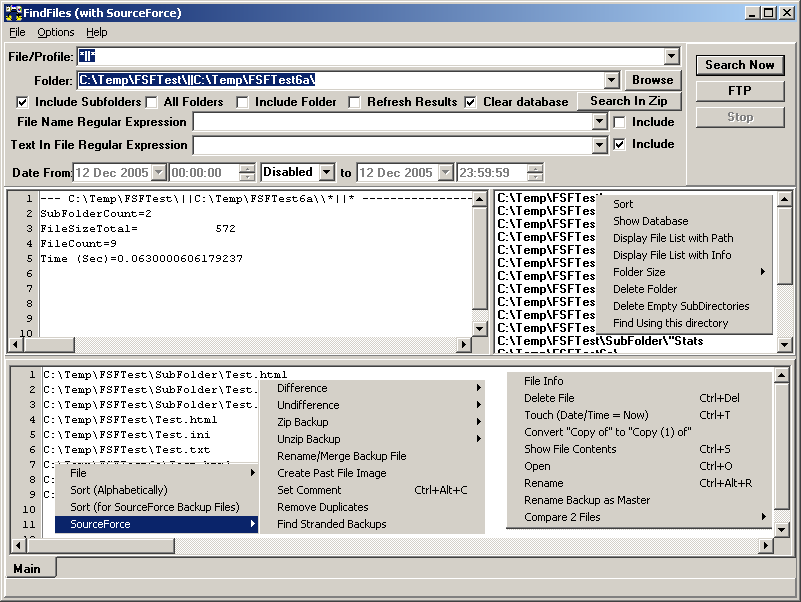Click the highlighted SourceForce menu item
801x602 pixels.
(156, 524)
